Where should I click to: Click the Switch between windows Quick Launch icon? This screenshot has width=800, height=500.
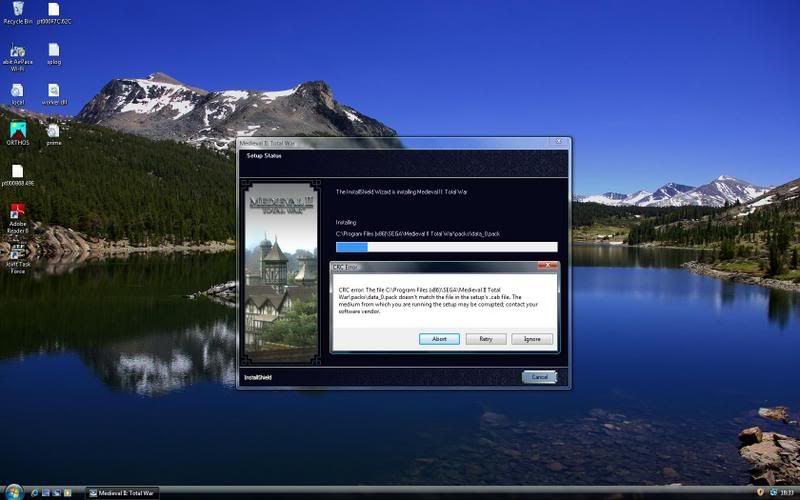[x=56, y=493]
